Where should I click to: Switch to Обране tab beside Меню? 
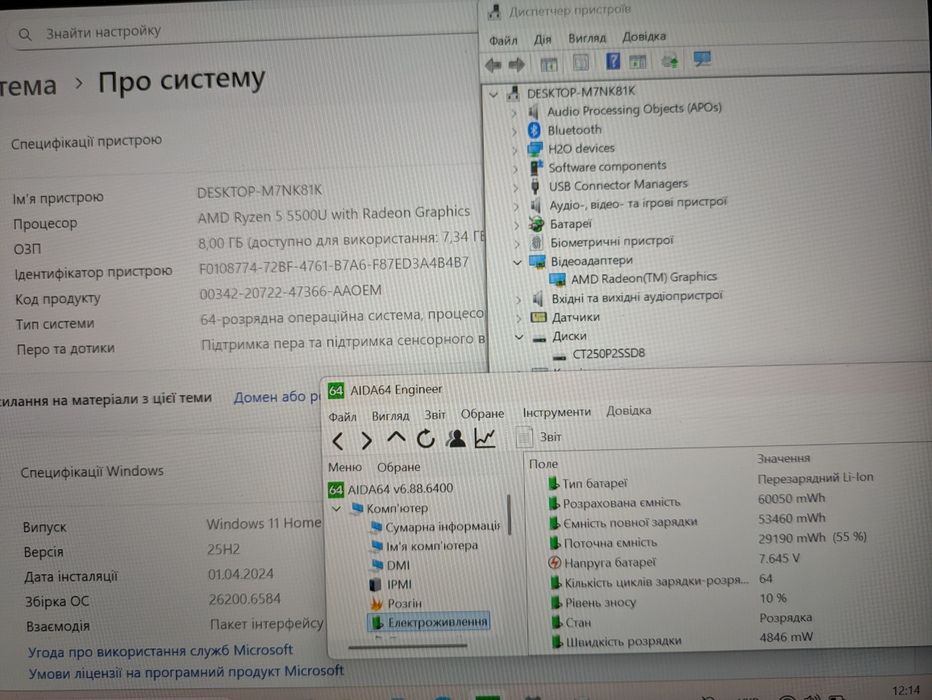398,468
